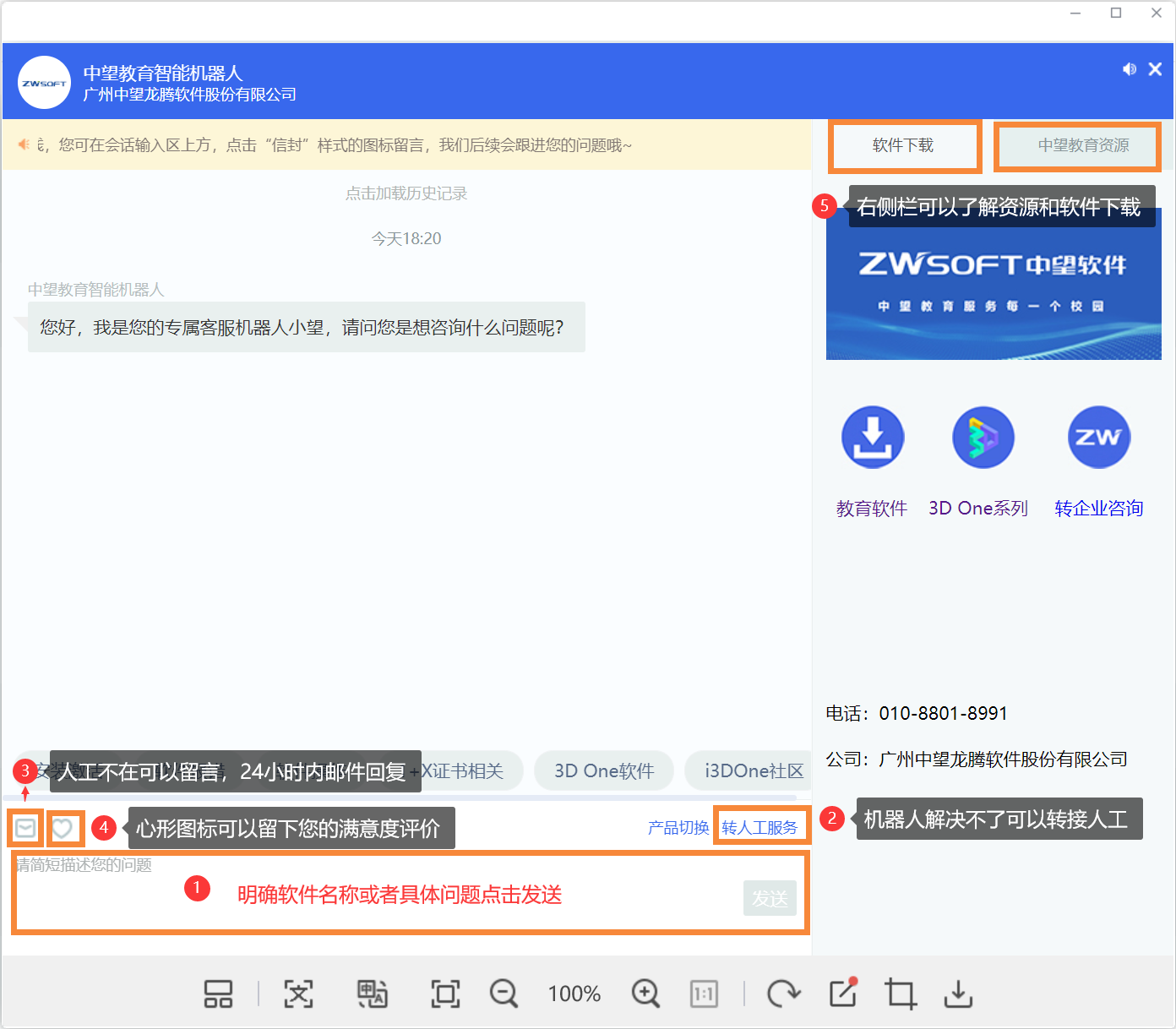
Task: Click 产品切换 to switch product
Action: click(678, 828)
